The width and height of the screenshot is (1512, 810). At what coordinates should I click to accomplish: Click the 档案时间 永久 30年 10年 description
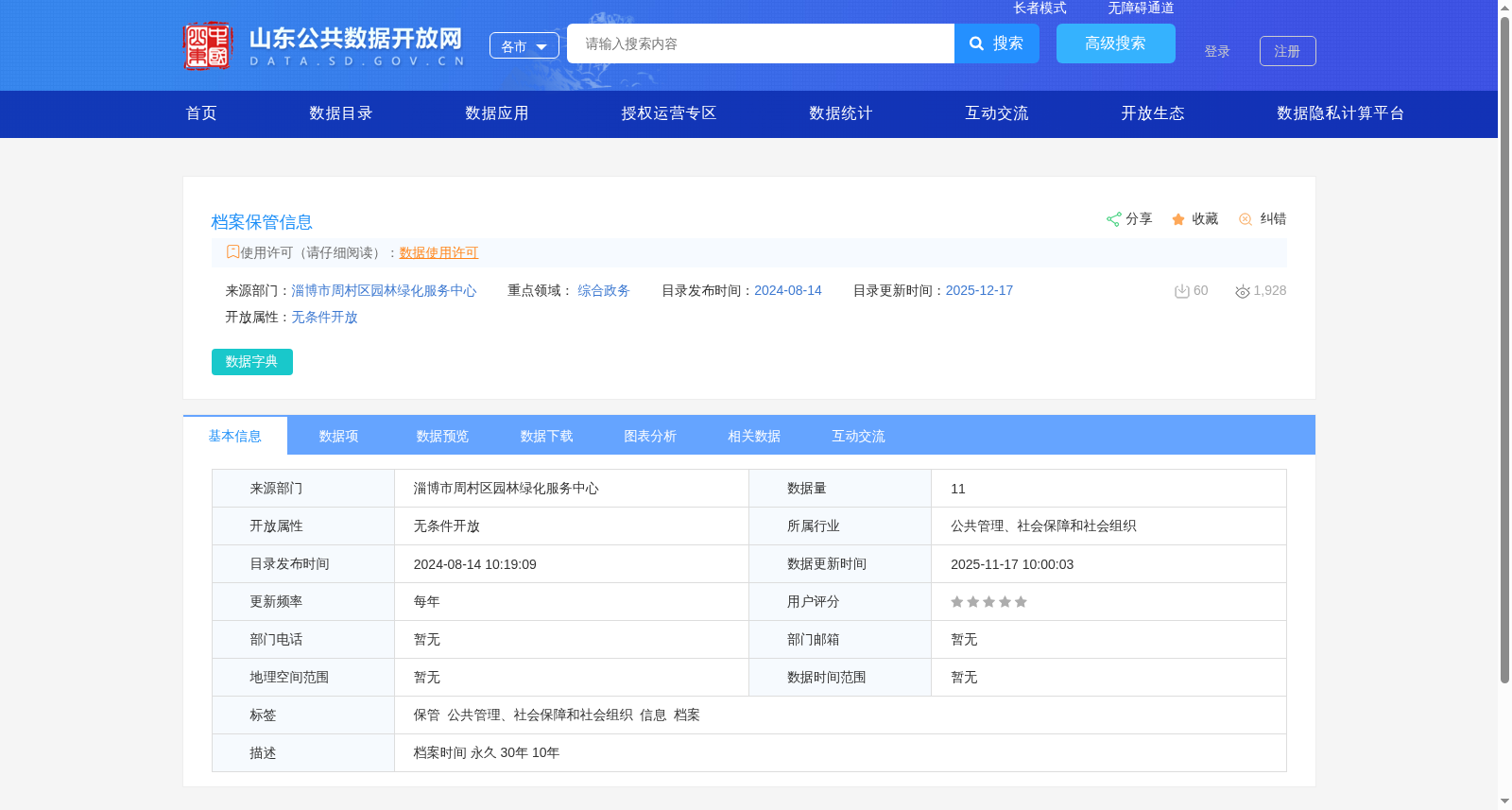click(x=487, y=753)
